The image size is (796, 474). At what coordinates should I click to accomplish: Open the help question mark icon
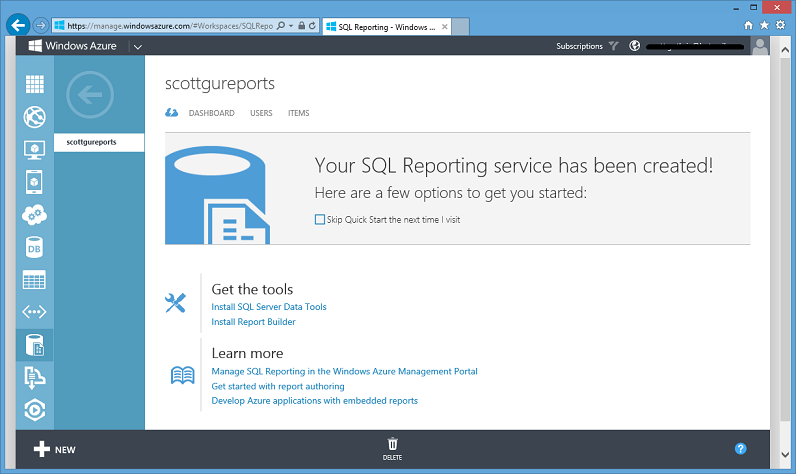point(741,449)
